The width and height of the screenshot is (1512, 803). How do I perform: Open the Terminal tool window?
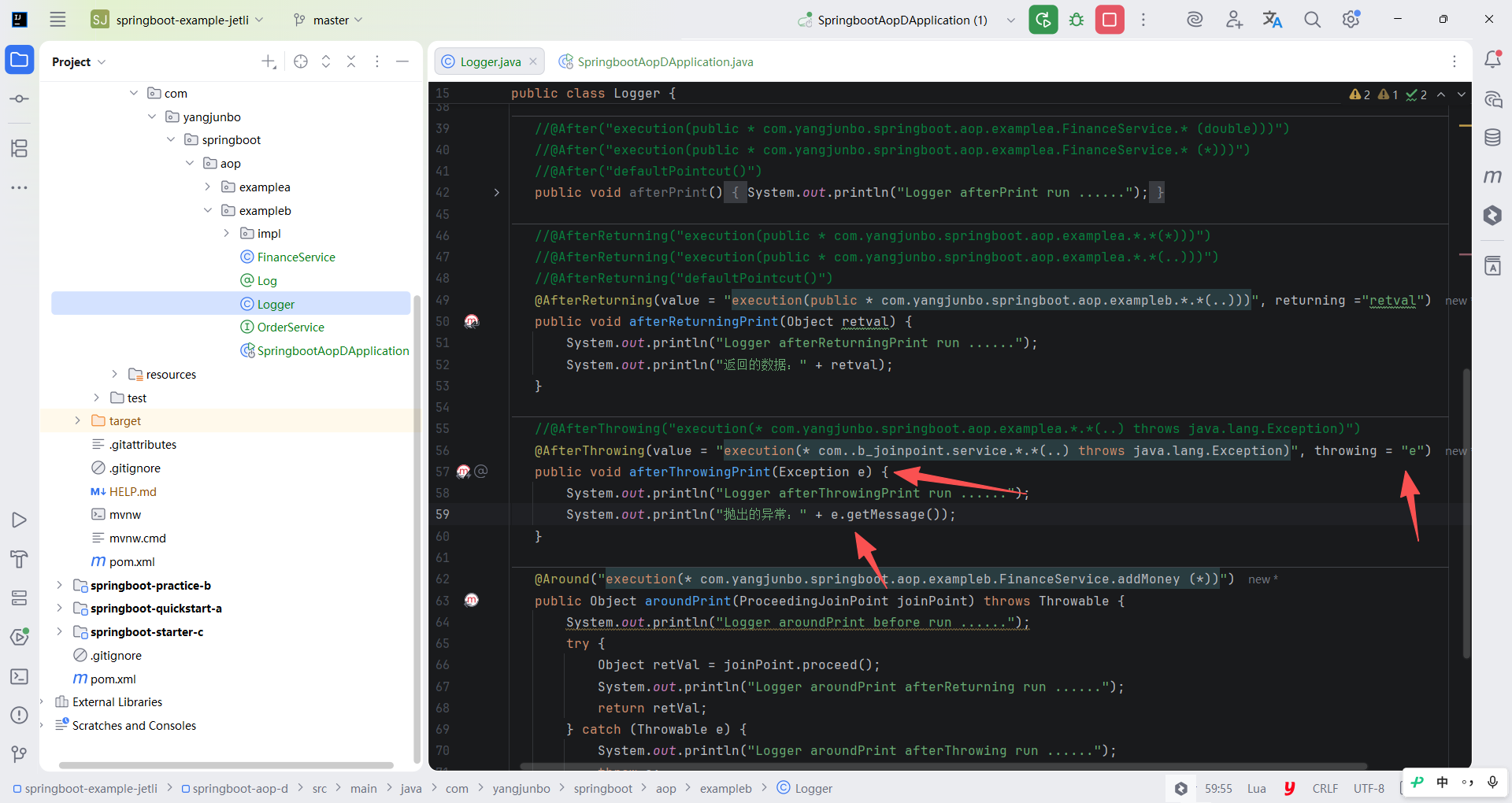(20, 676)
